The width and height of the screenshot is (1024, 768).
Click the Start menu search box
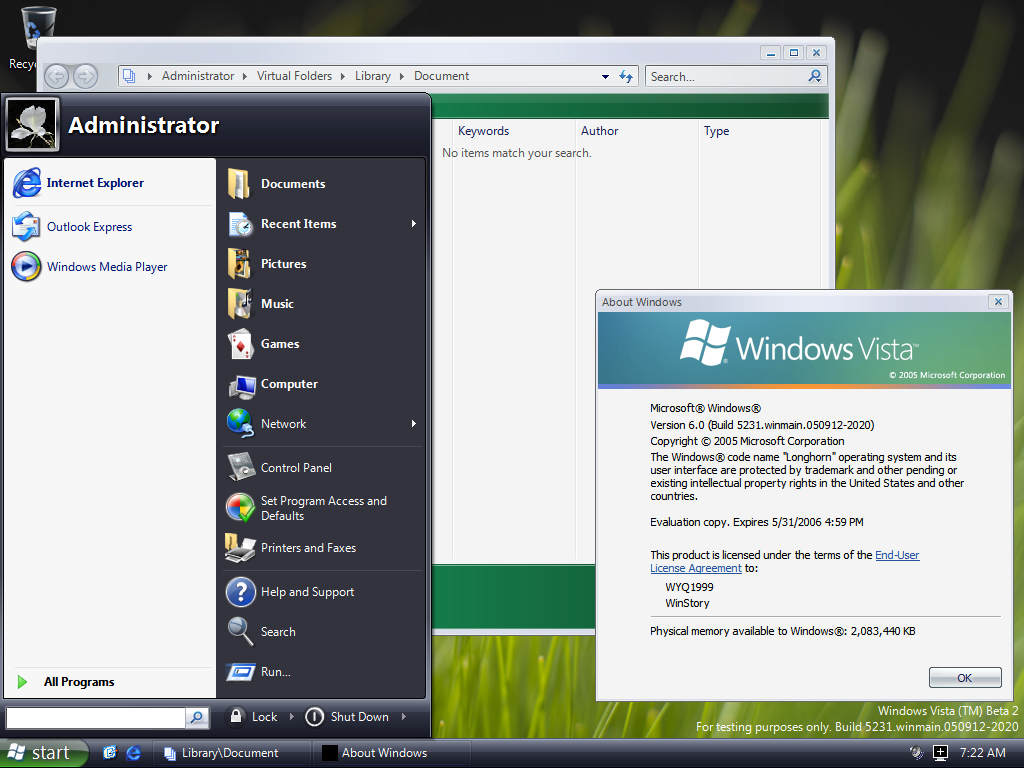(95, 718)
